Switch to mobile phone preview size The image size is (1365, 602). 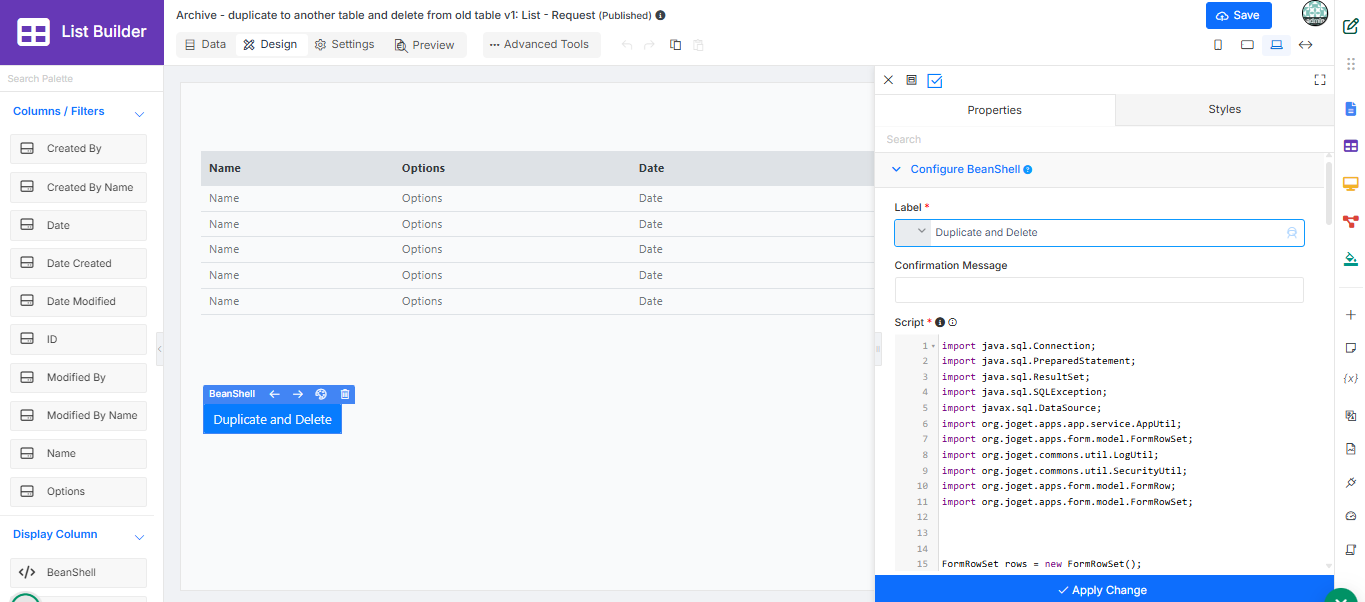click(1218, 45)
